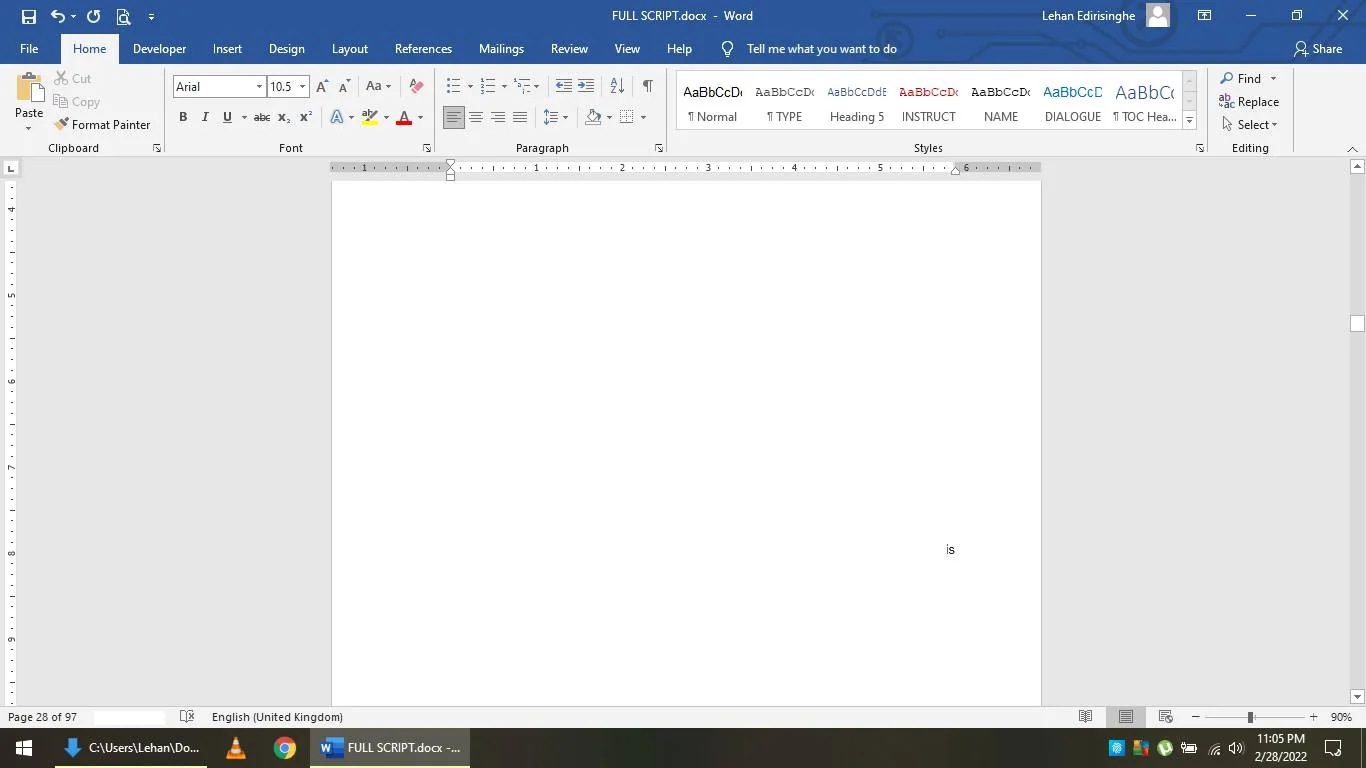Shrink font size icon
1366x768 pixels.
343,87
